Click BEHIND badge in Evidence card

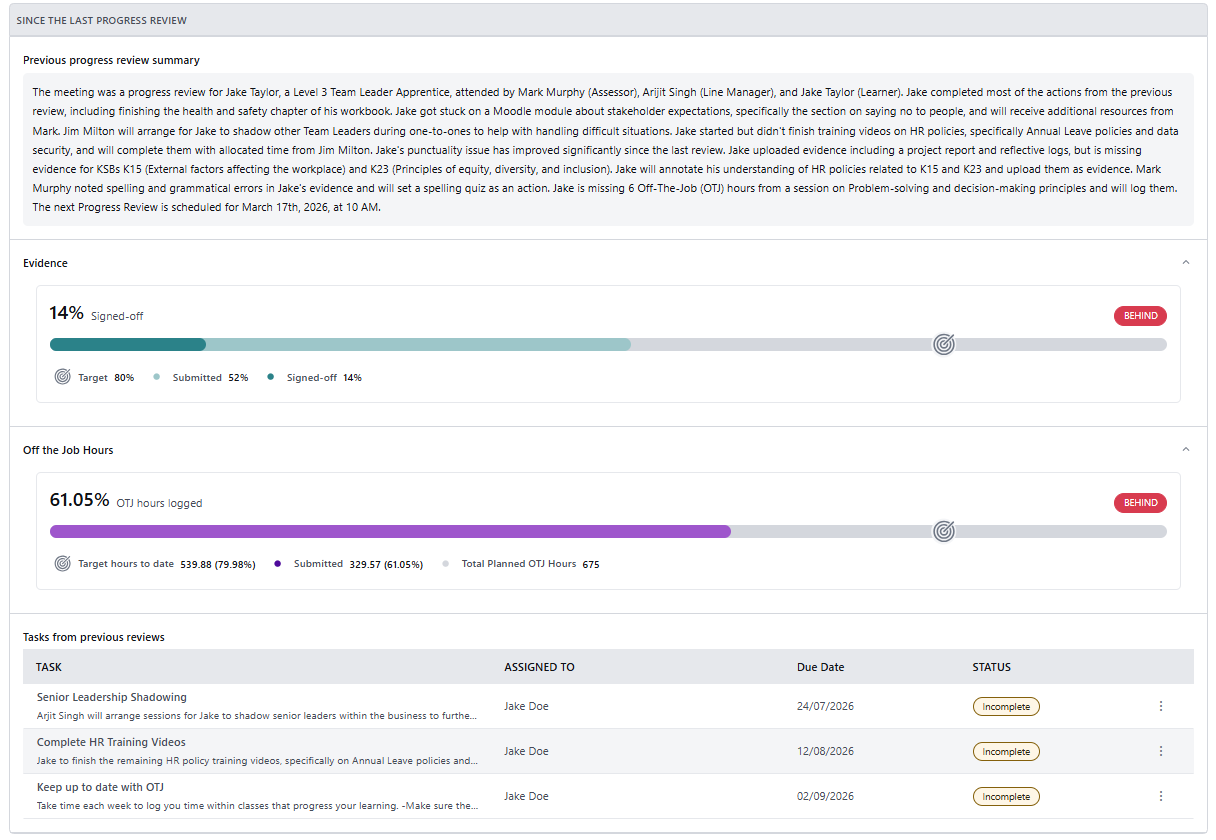tap(1140, 316)
